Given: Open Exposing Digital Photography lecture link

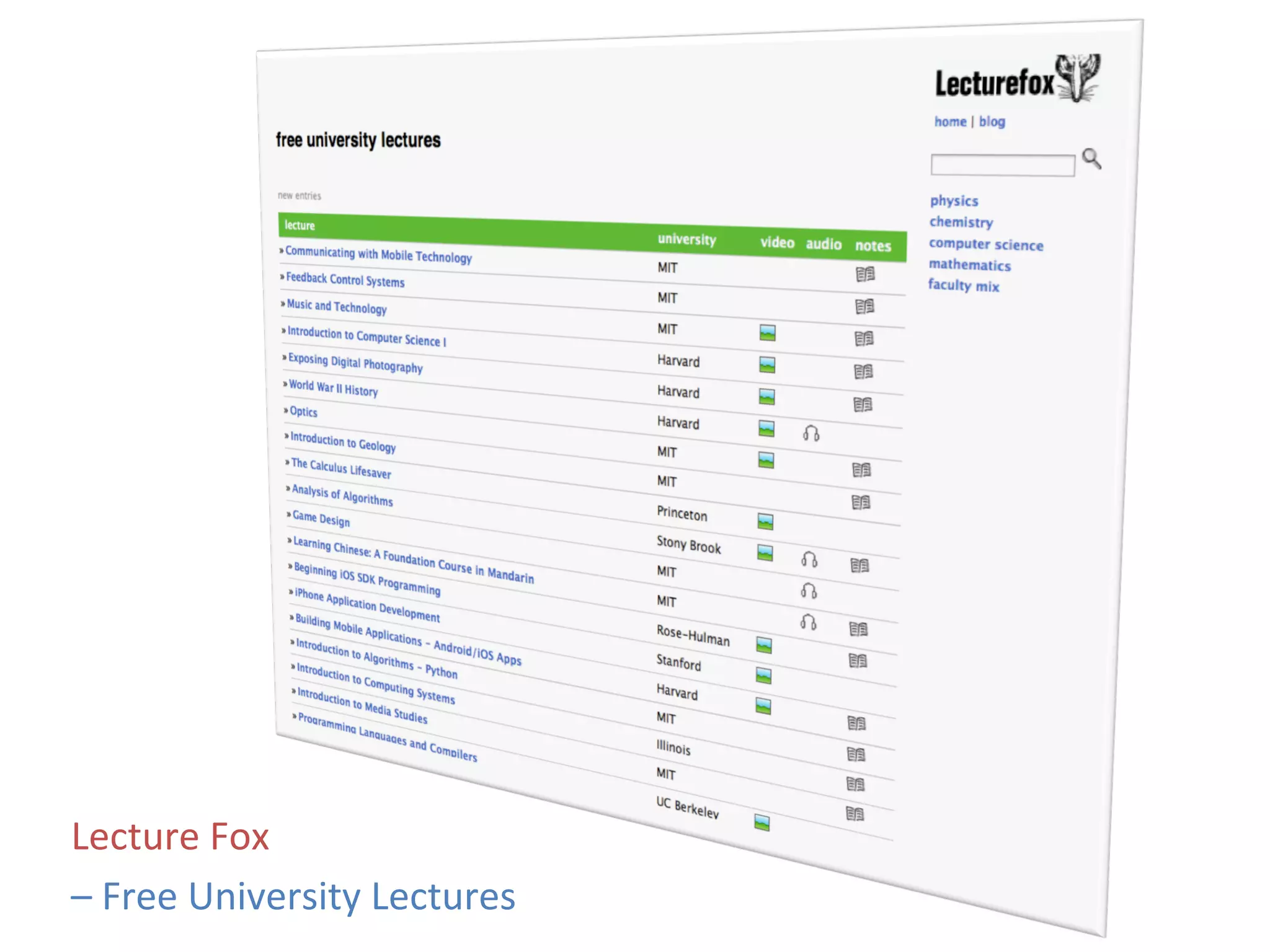Looking at the screenshot, I should coord(355,363).
